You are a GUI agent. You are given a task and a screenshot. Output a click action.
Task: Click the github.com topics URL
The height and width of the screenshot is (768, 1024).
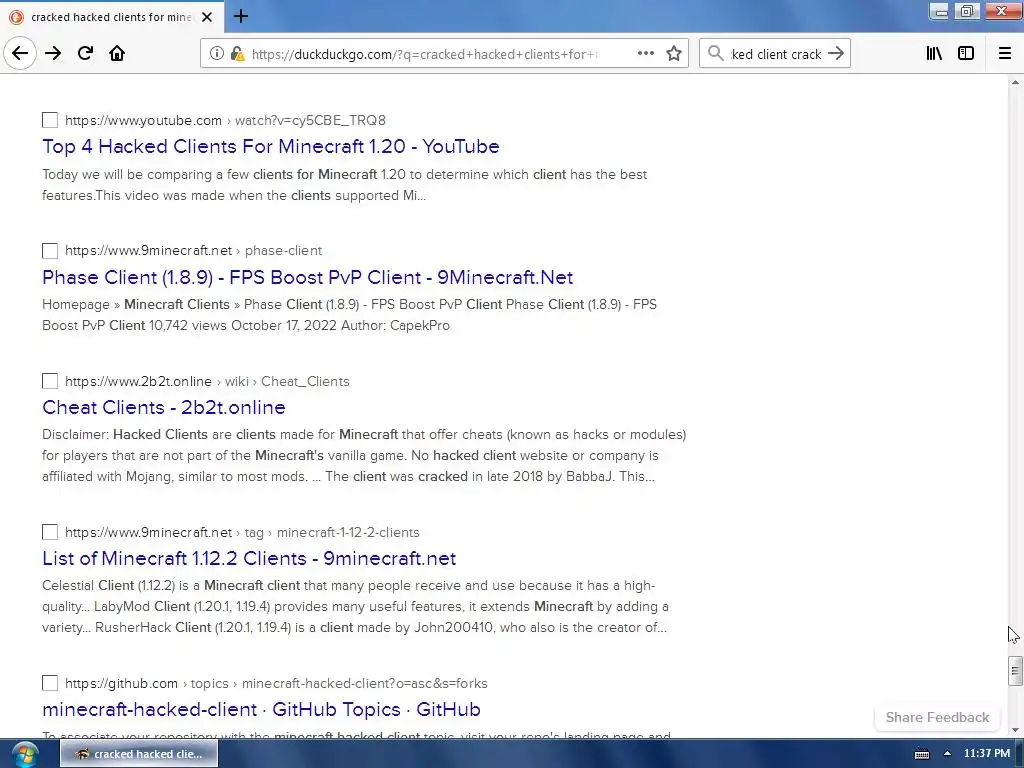[276, 683]
